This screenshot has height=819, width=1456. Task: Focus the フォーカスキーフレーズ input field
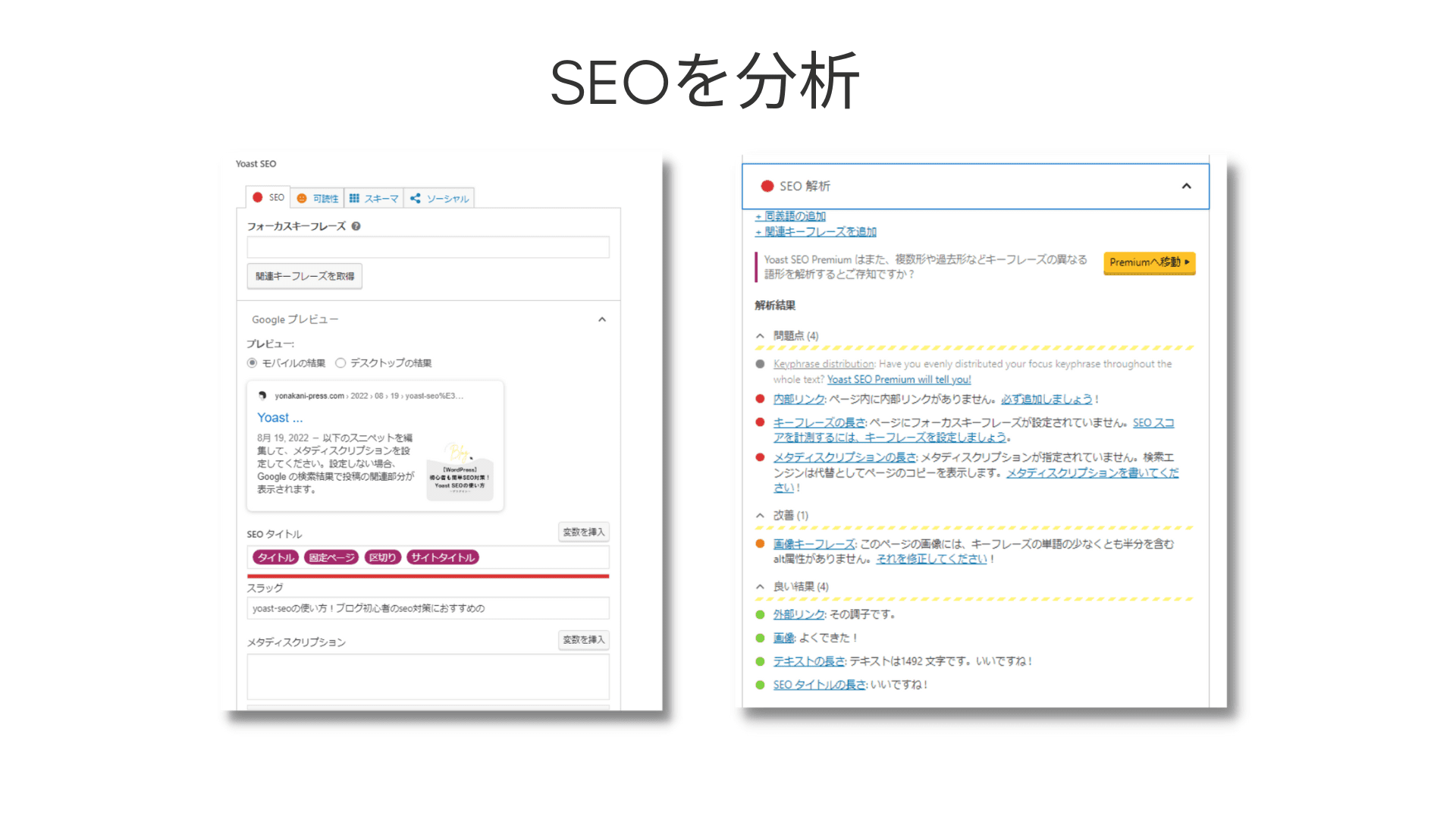tap(428, 247)
